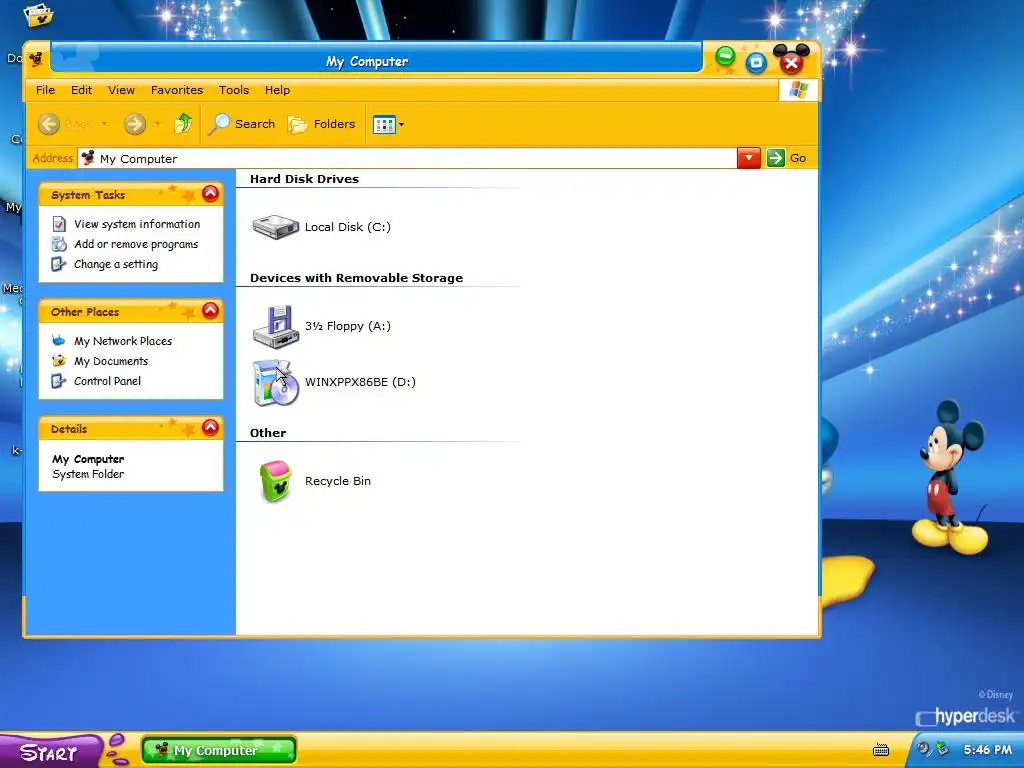Open the Tools menu

click(x=234, y=90)
